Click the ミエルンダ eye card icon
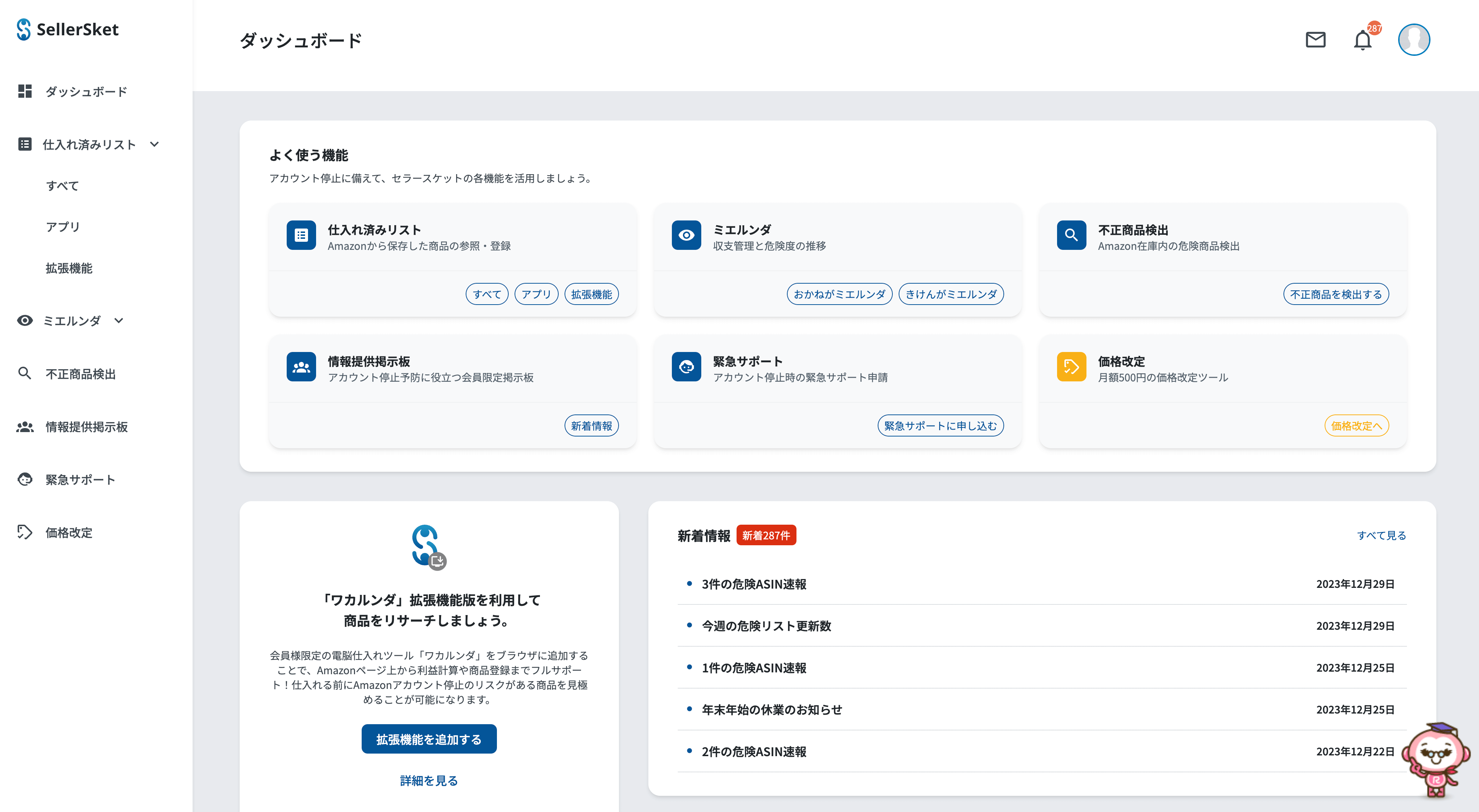 (686, 235)
